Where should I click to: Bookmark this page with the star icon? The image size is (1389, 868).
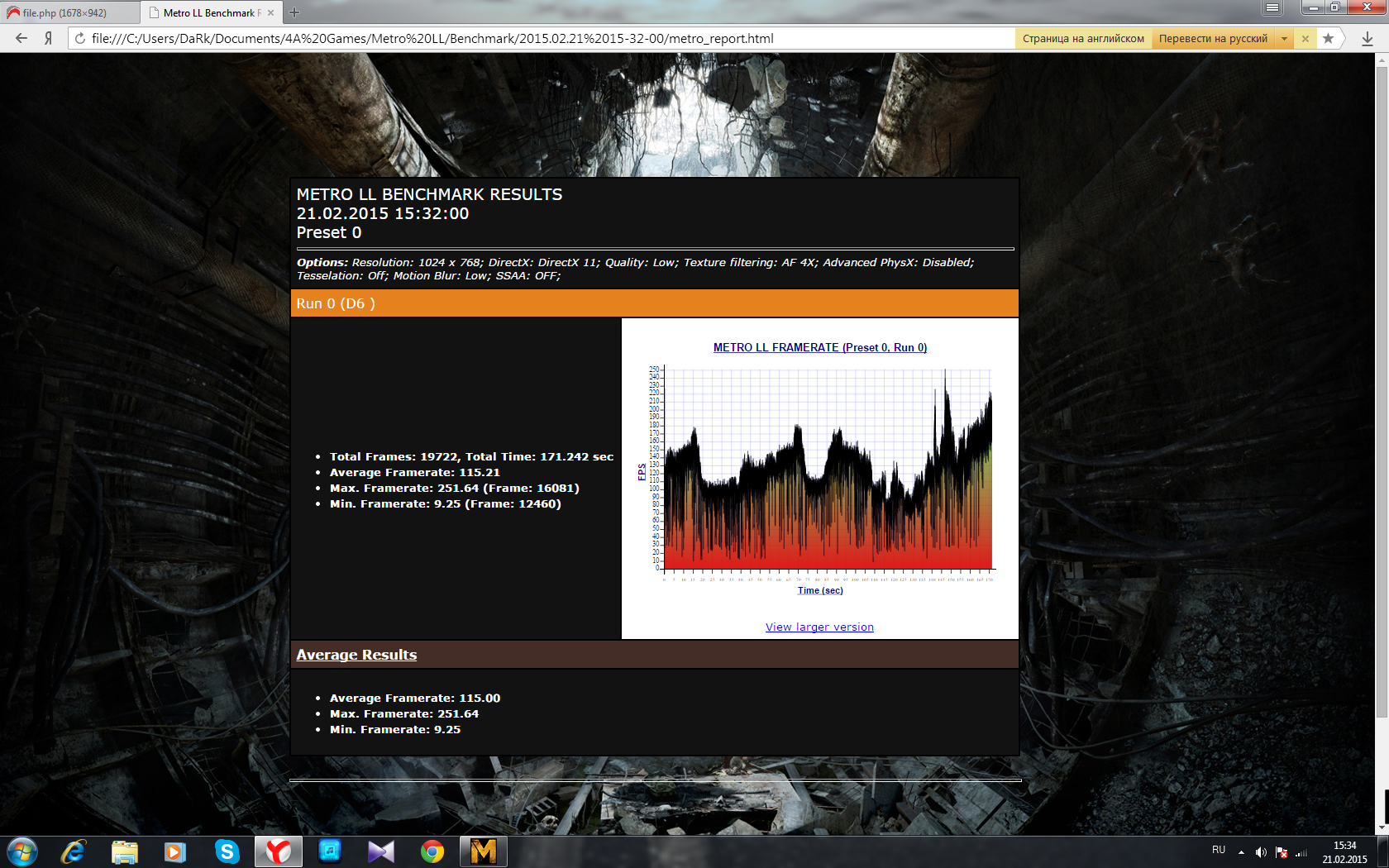pos(1328,38)
